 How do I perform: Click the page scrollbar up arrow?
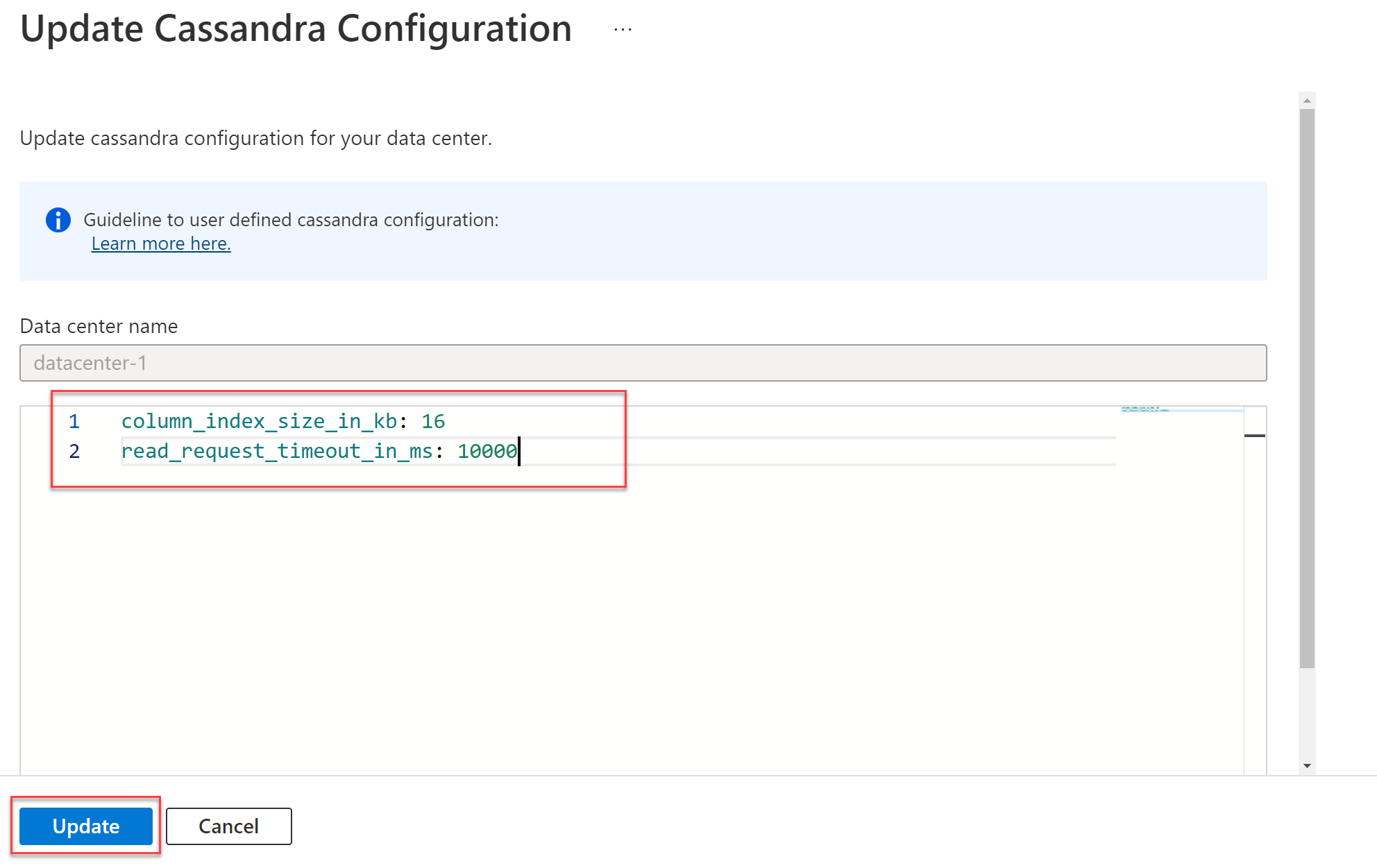(x=1307, y=101)
